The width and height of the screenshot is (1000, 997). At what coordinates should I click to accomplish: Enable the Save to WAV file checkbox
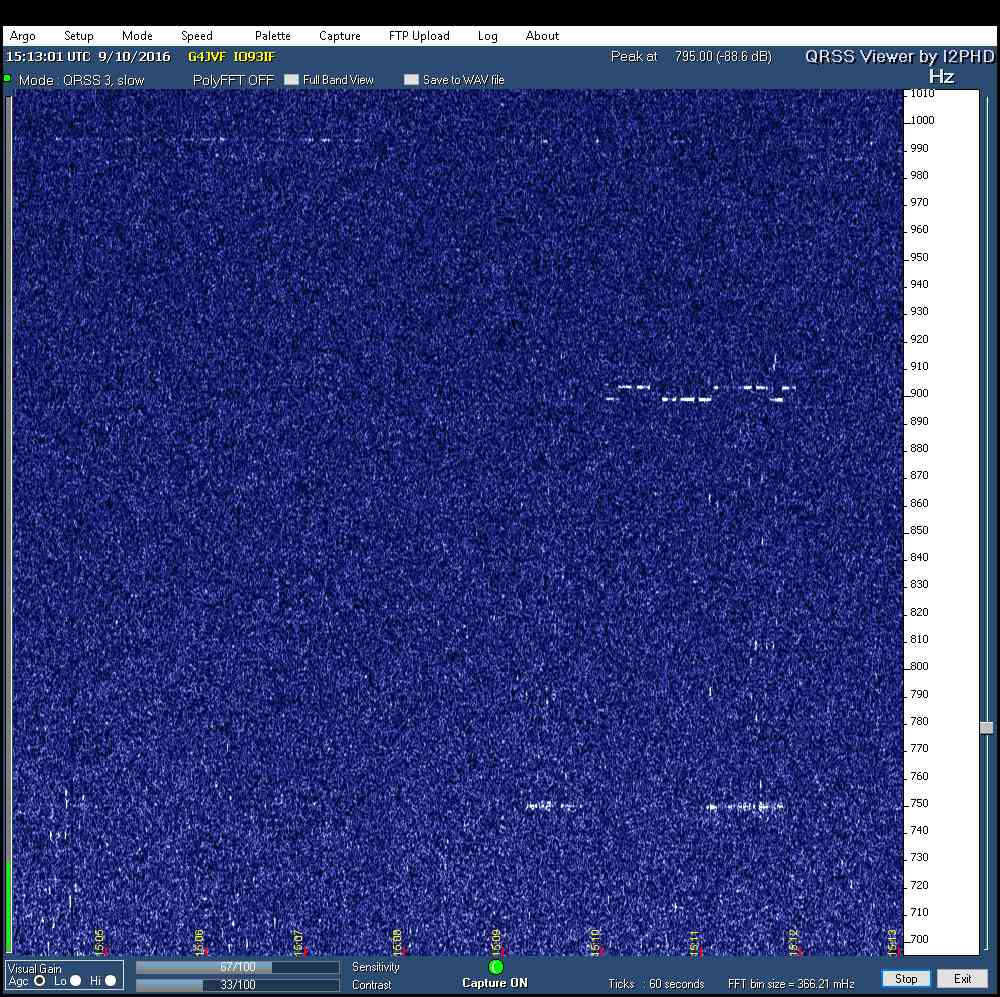click(411, 80)
